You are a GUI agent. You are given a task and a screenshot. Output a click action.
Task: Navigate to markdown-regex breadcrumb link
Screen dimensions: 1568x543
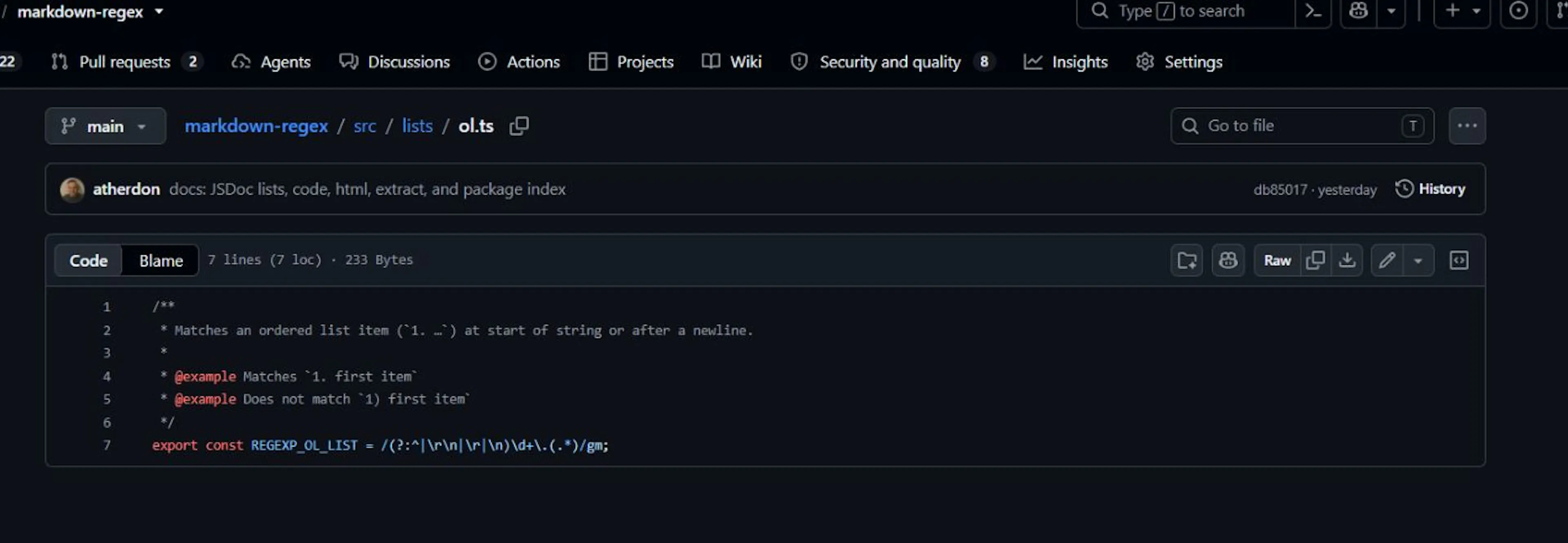pos(256,126)
